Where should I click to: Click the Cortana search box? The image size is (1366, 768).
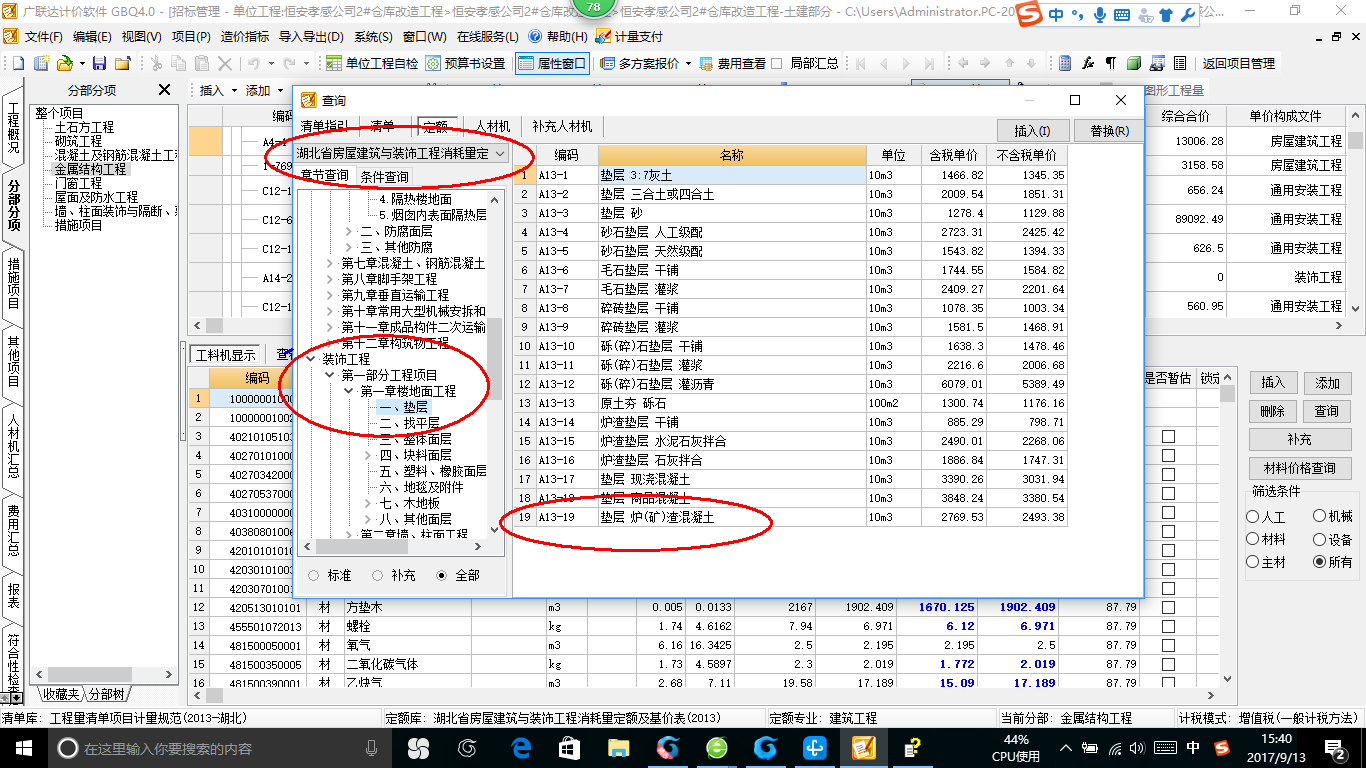220,748
